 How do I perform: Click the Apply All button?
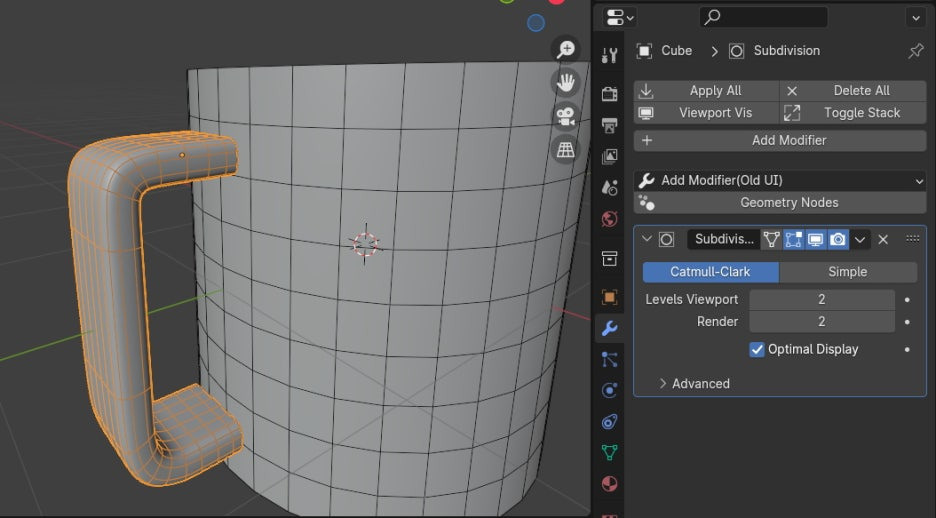(706, 91)
